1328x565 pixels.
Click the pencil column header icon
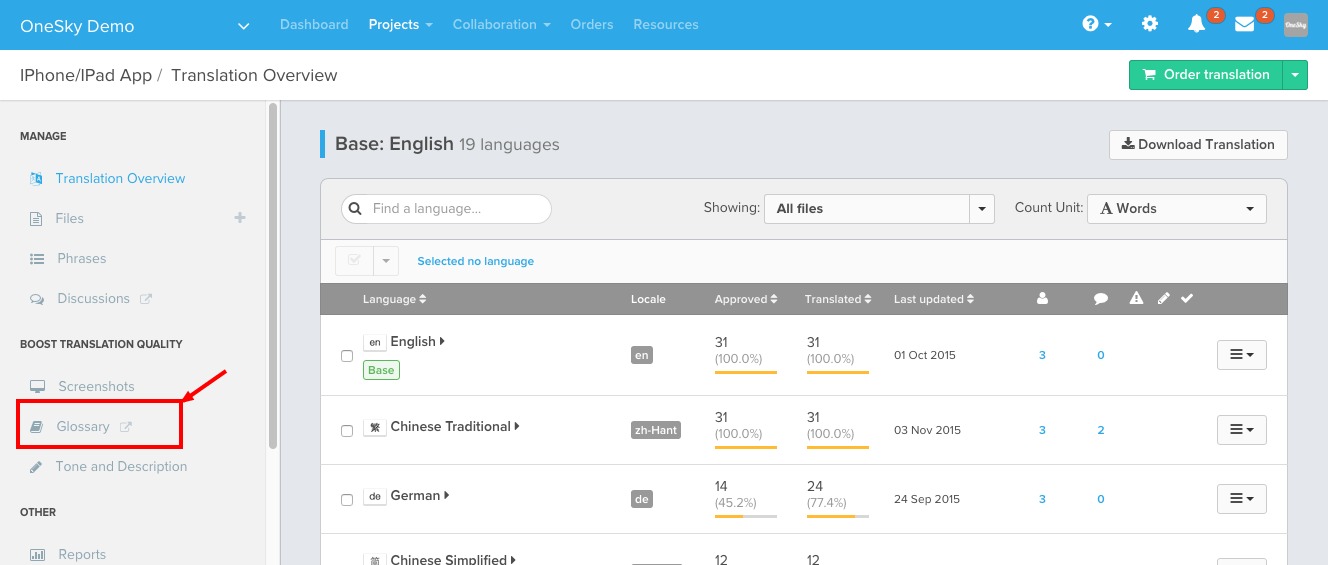pyautogui.click(x=1163, y=298)
